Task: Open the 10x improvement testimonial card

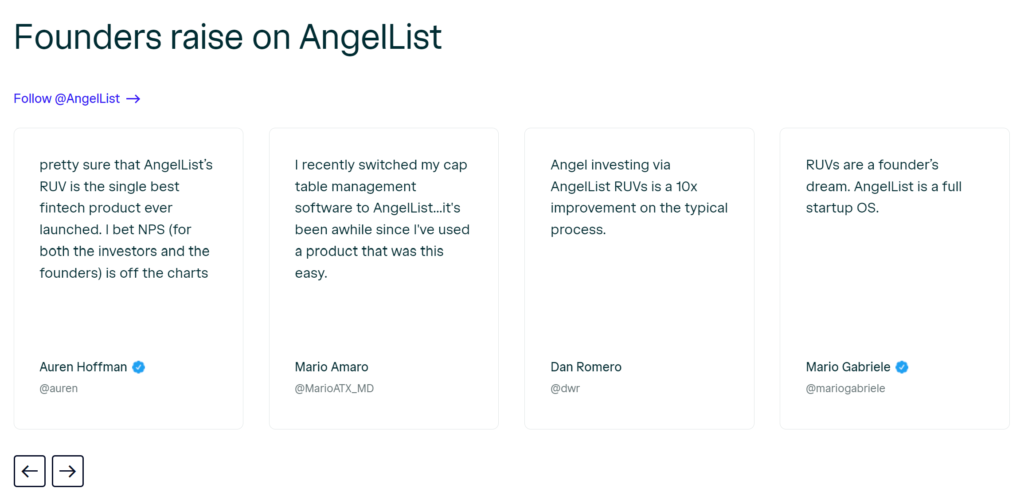Action: tap(639, 279)
